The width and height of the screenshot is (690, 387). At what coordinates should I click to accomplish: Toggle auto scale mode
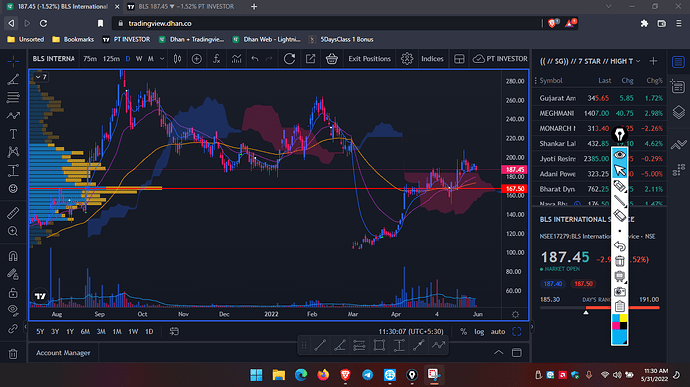click(x=498, y=332)
